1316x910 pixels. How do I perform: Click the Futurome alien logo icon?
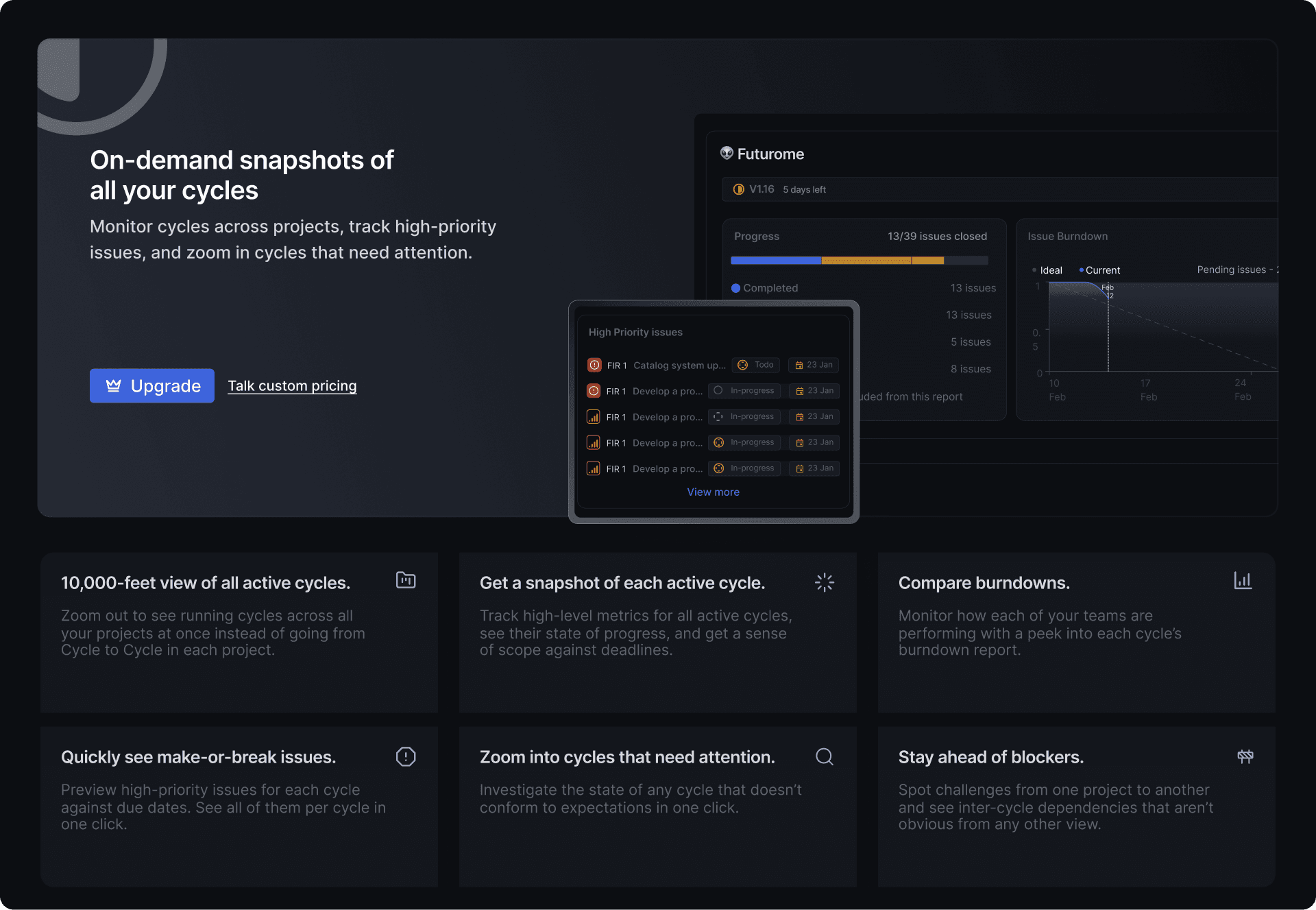point(727,153)
